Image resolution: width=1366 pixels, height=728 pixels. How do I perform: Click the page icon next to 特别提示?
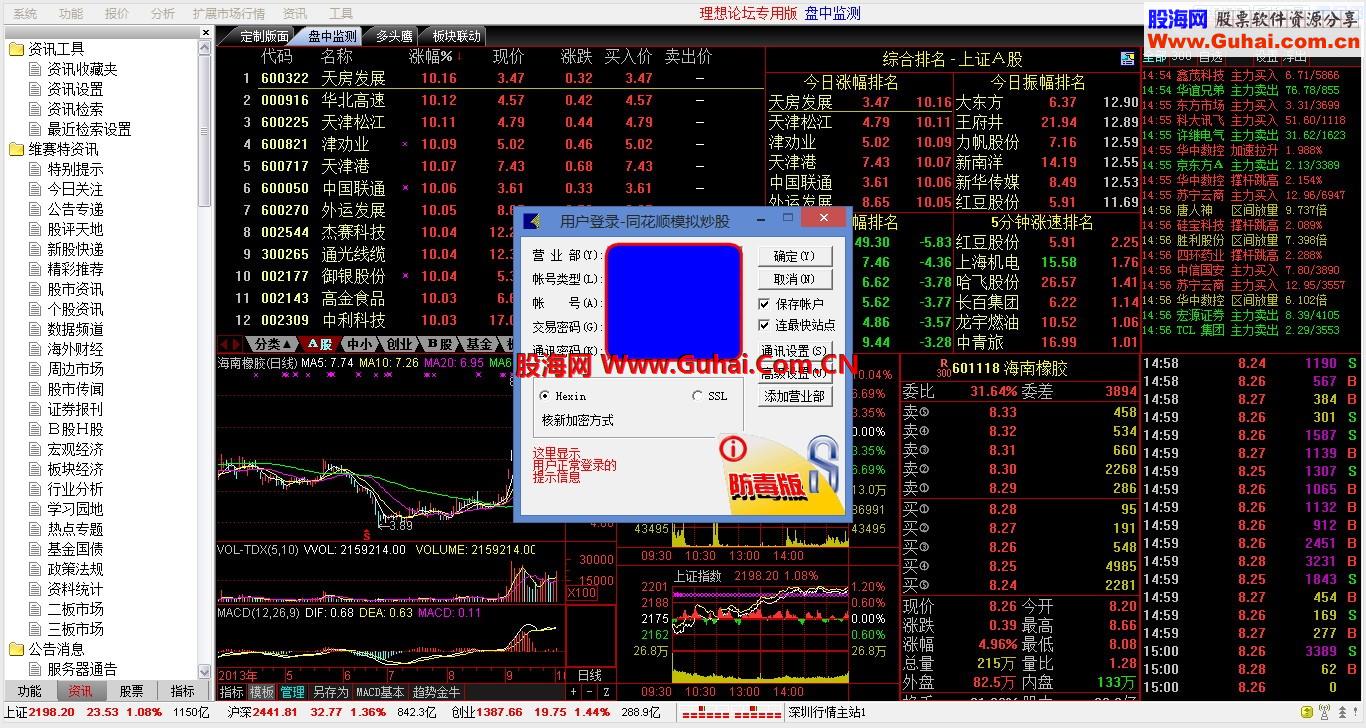click(x=36, y=169)
